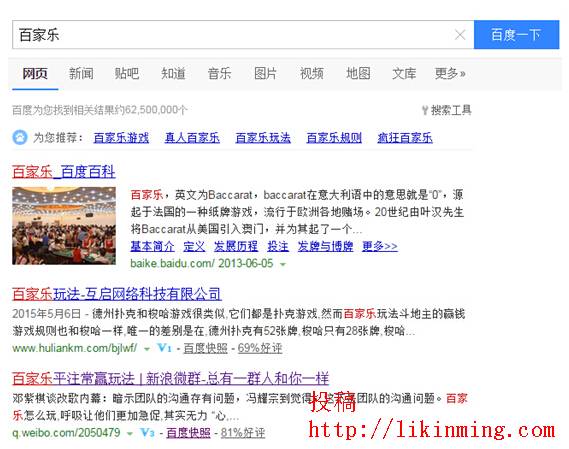Click the 百度一下 search button
This screenshot has height=449, width=569.
click(516, 34)
